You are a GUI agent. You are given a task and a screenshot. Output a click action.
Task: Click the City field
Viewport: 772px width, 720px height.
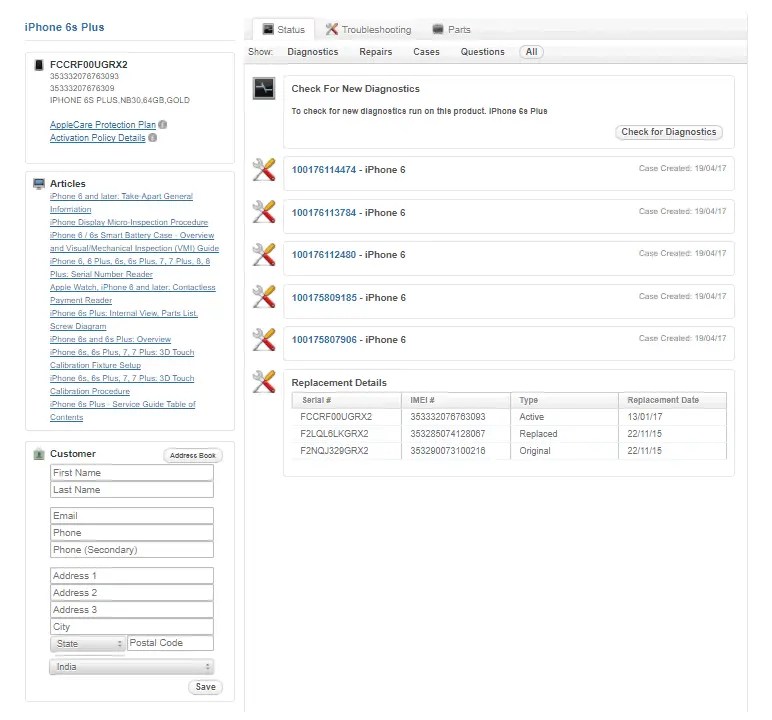132,627
